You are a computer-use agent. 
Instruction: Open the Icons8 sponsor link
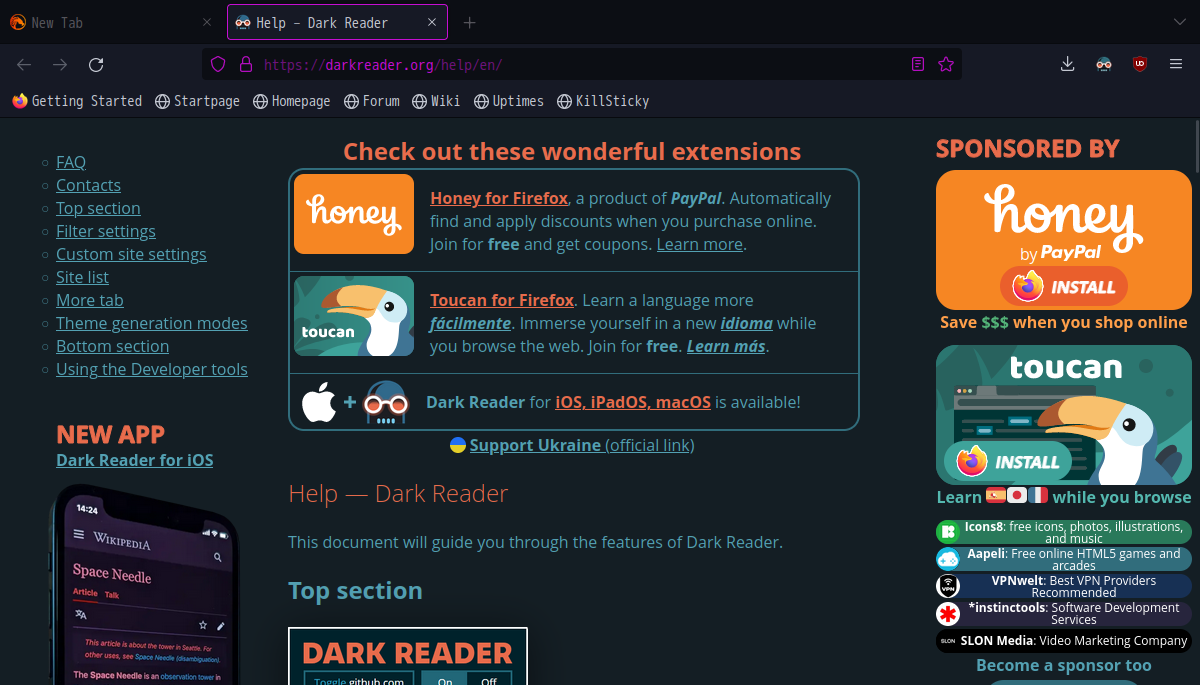(1064, 532)
